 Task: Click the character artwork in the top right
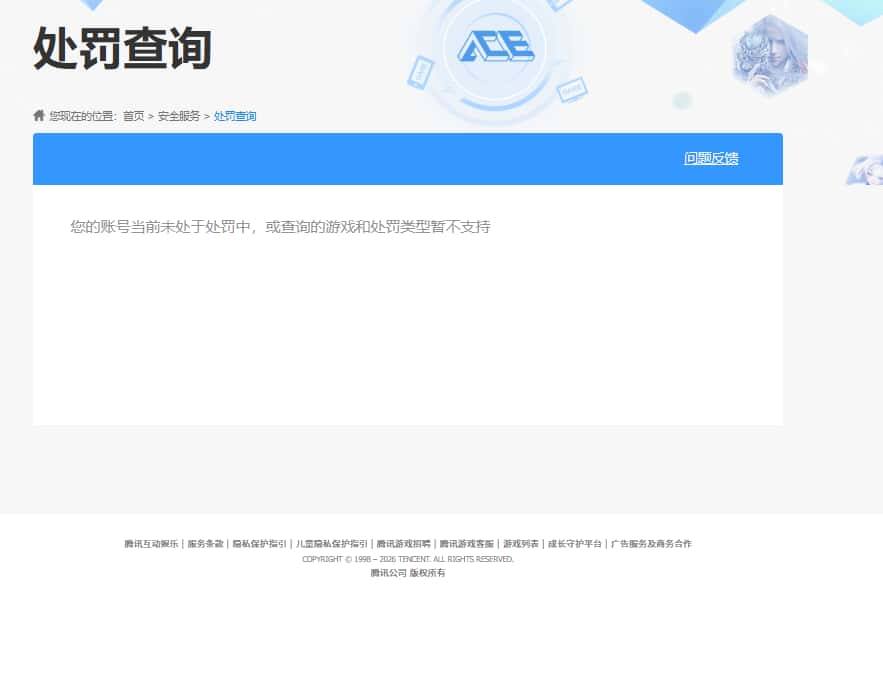pyautogui.click(x=772, y=55)
